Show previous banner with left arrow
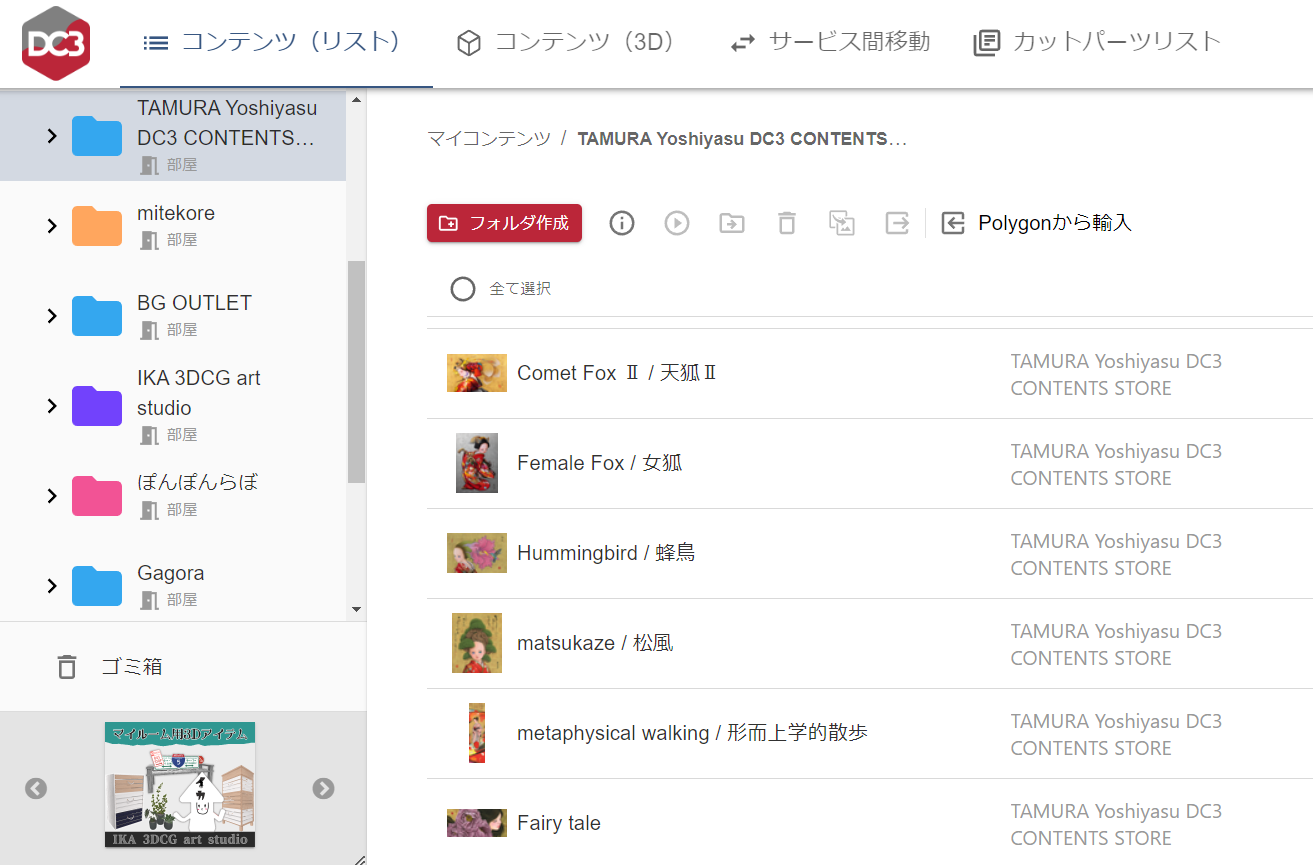 point(36,788)
